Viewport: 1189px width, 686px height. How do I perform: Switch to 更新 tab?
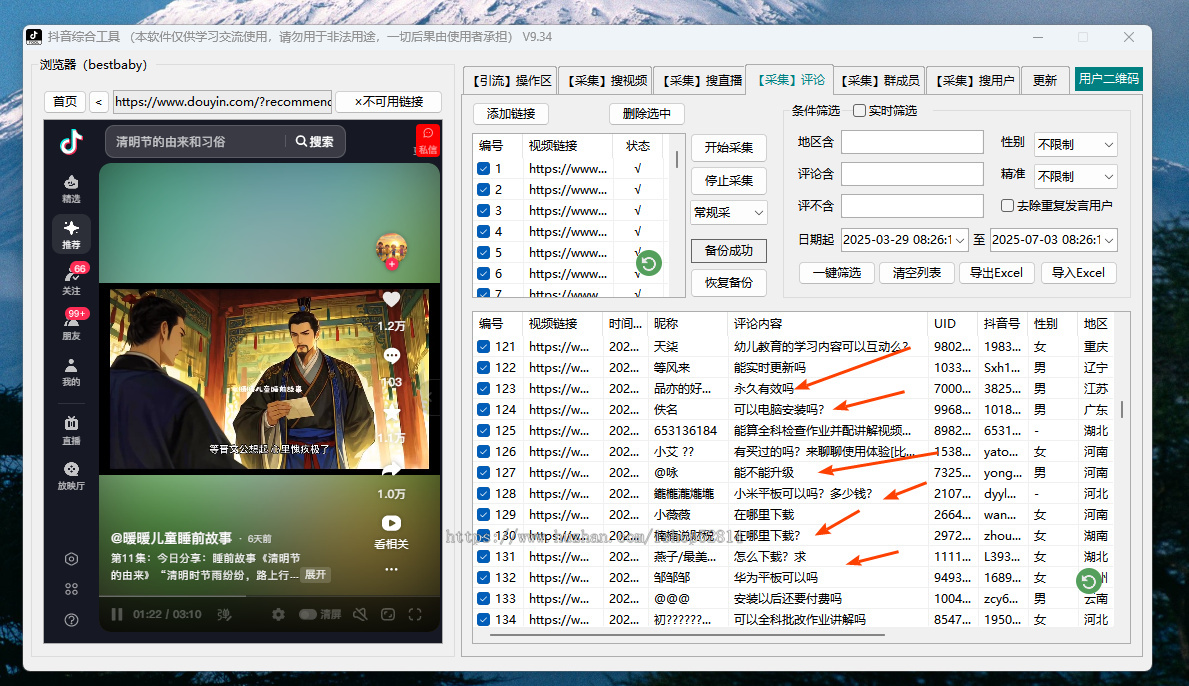coord(1044,80)
